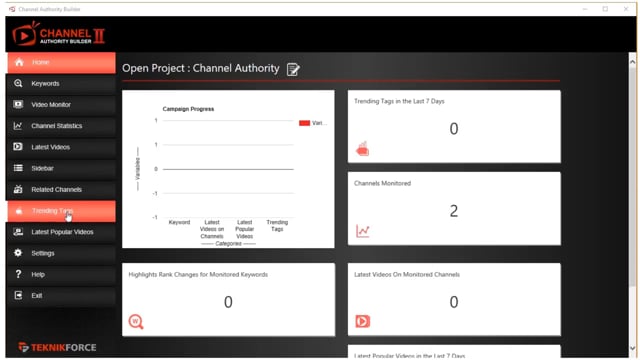The height and width of the screenshot is (360, 640).
Task: Click the Help question mark icon
Action: [18, 274]
